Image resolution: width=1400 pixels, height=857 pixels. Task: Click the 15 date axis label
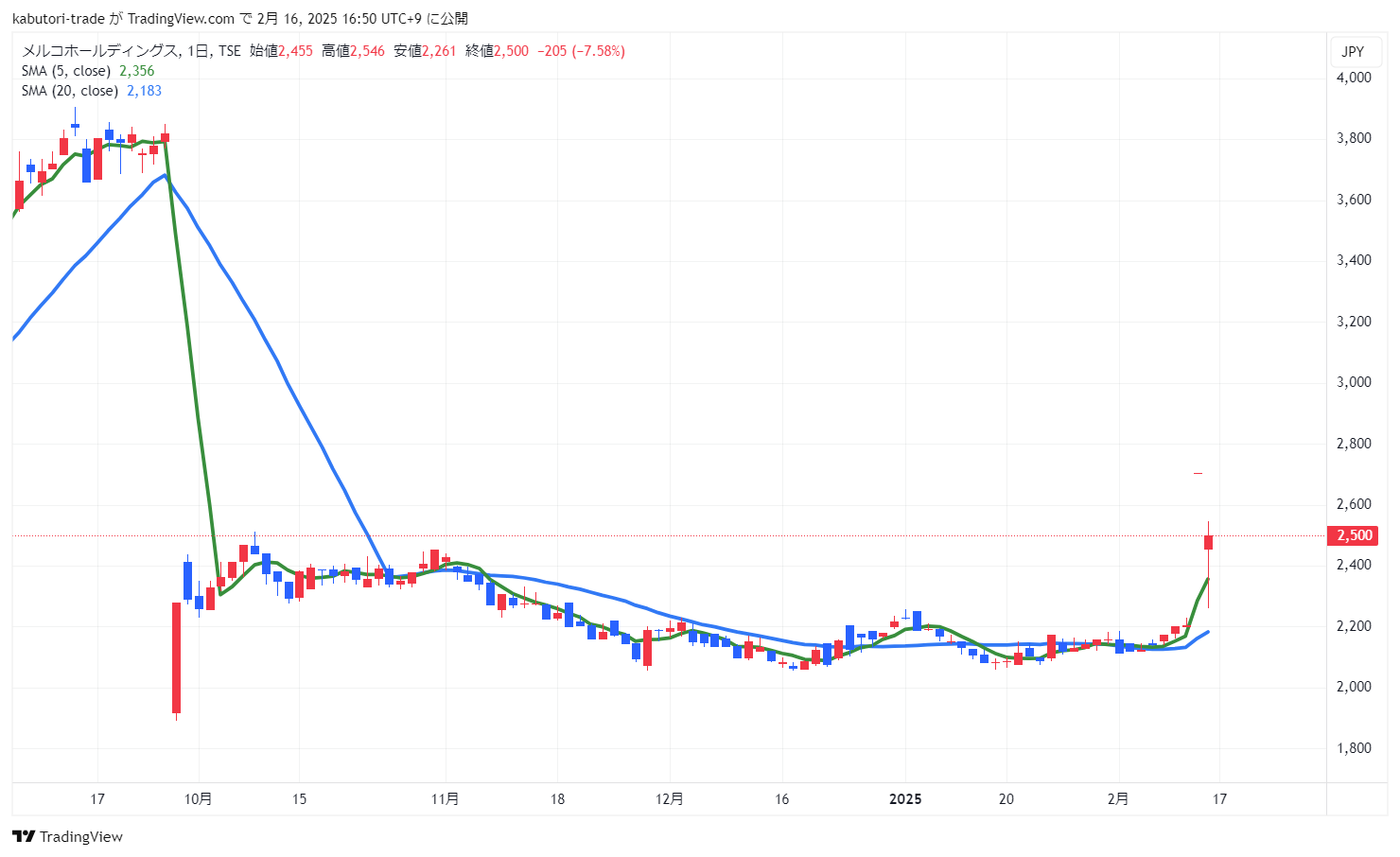299,799
